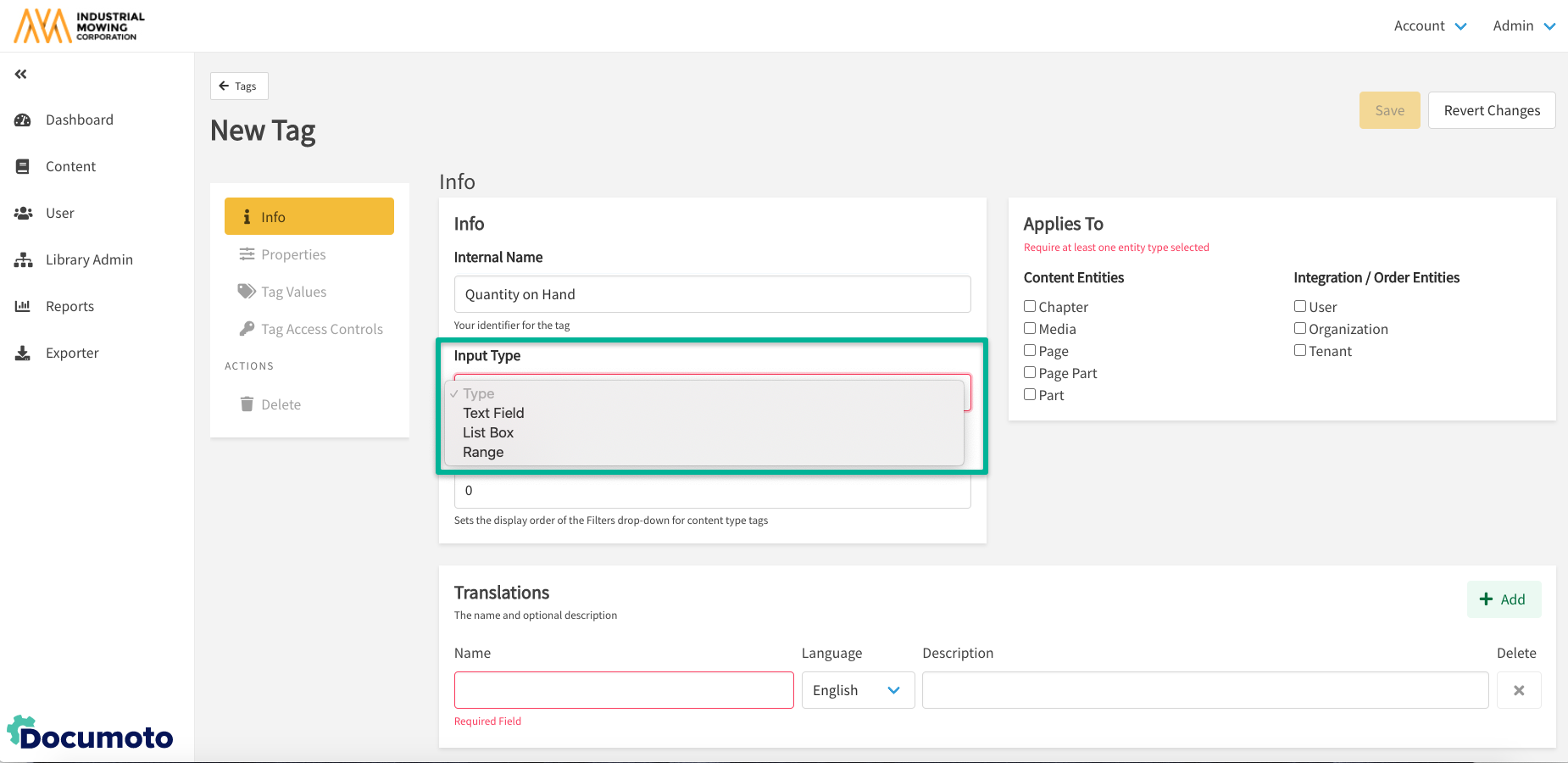Focus the Internal Name text field
Image resolution: width=1568 pixels, height=763 pixels.
tap(712, 294)
